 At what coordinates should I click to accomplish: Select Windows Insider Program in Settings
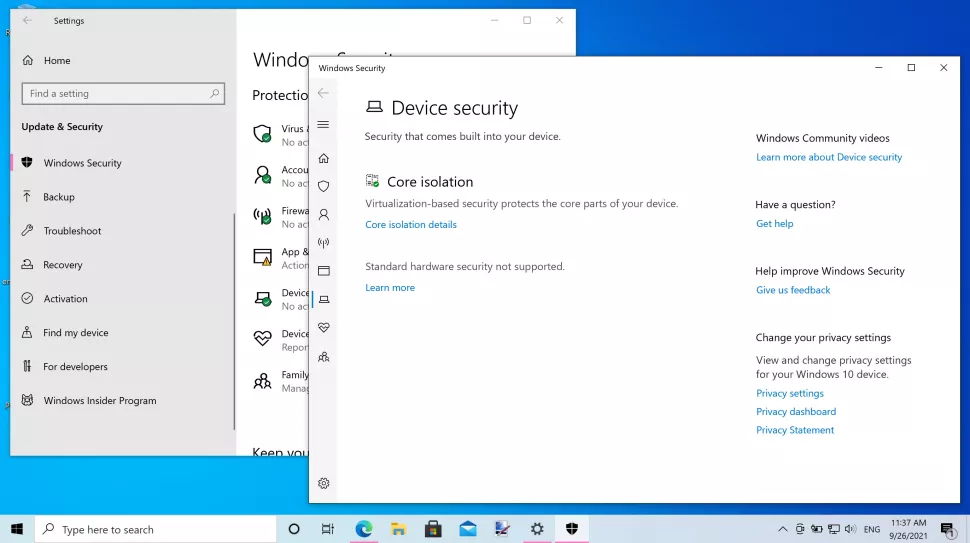122,401
